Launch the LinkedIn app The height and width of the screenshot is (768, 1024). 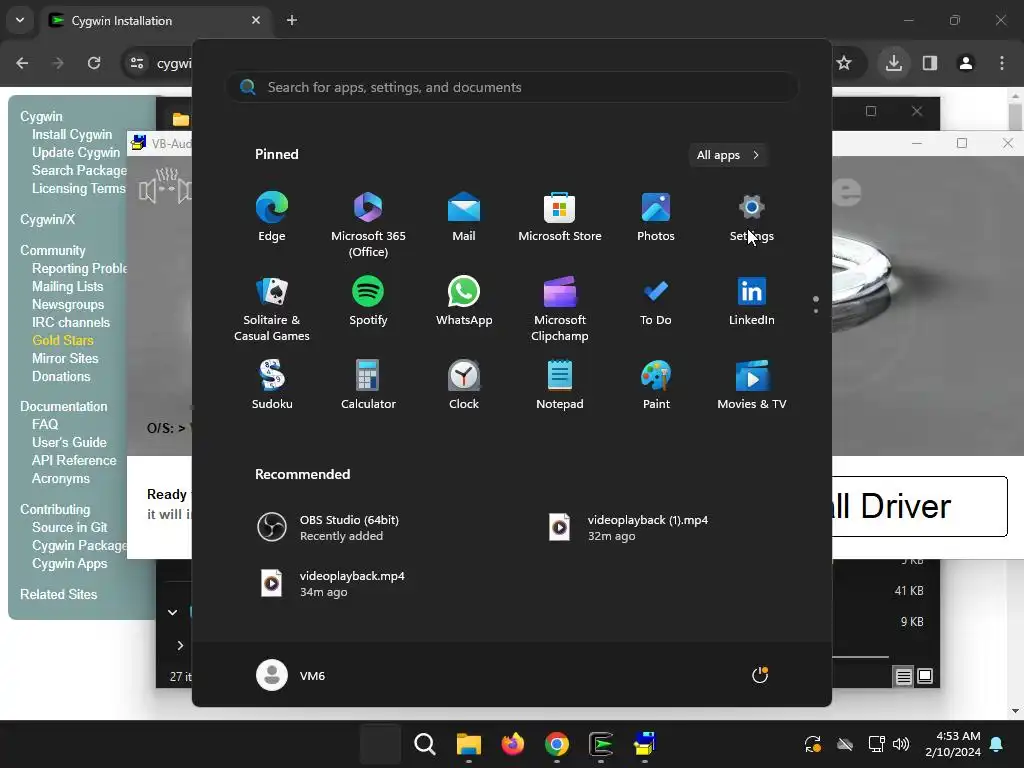click(x=752, y=302)
